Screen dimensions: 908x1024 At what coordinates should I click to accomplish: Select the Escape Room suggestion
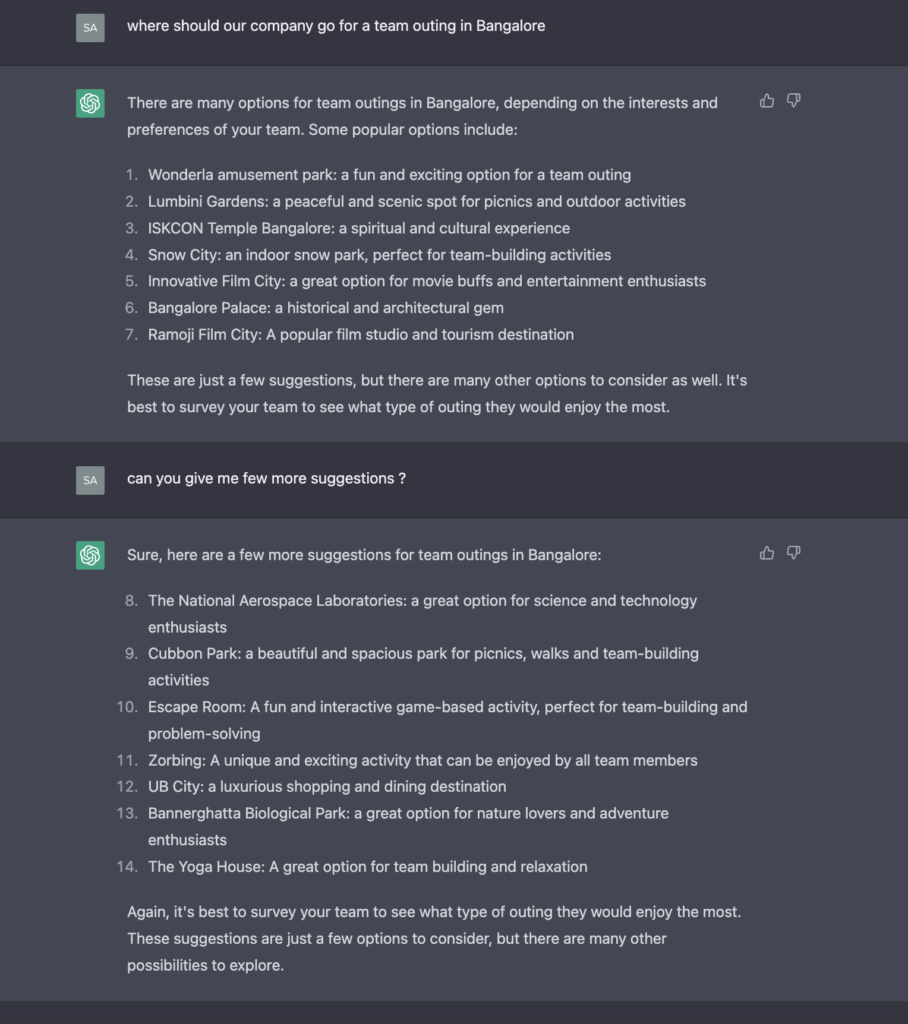click(x=447, y=720)
